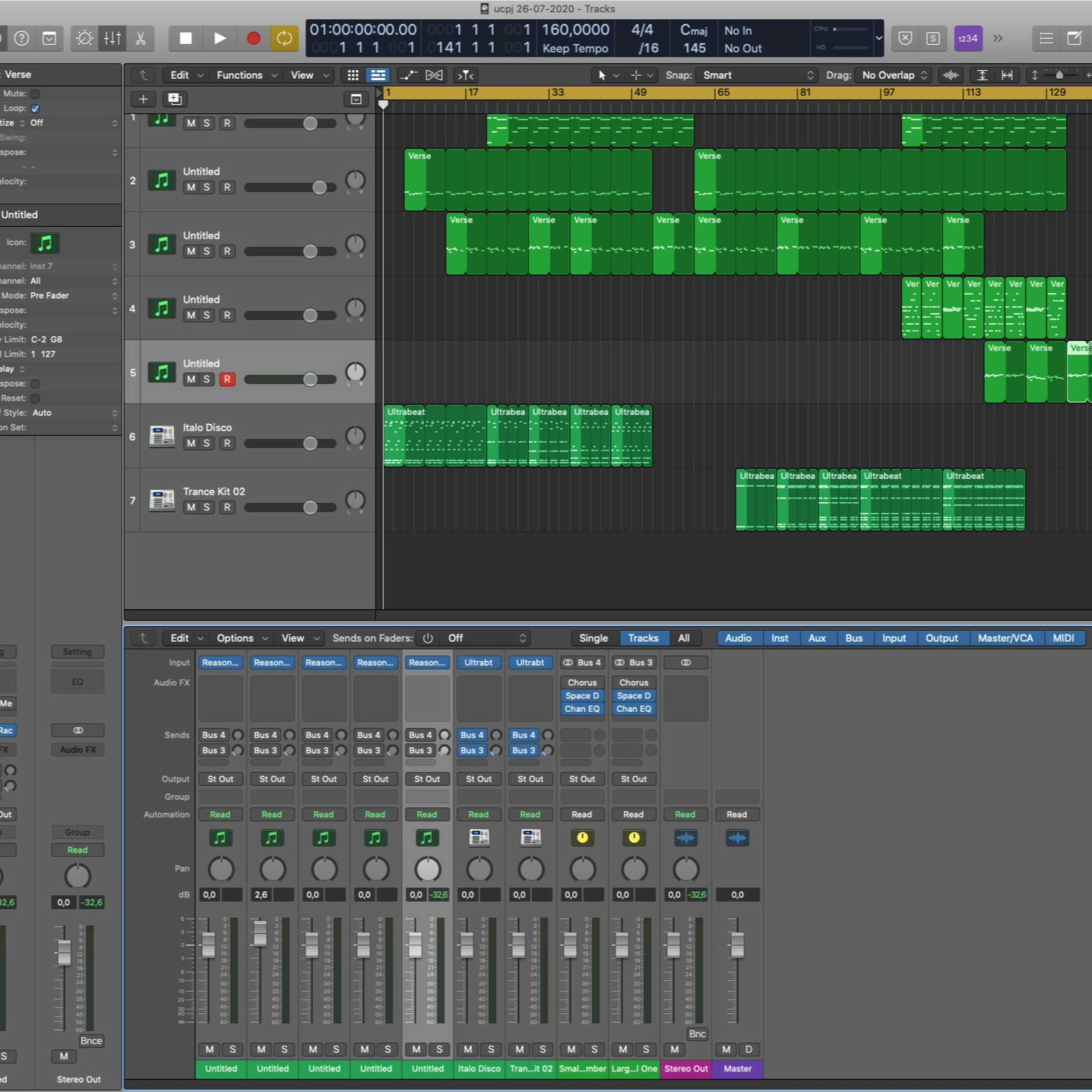Click the Bnc bounce button on Stereo Out
Viewport: 1092px width, 1092px height.
(697, 1034)
